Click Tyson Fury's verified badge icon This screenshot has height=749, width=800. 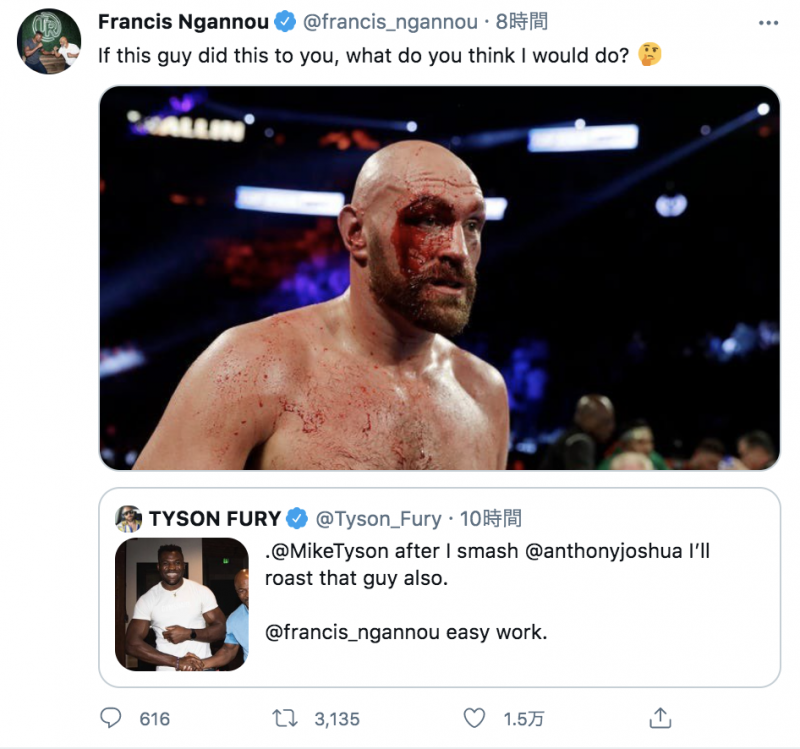click(297, 518)
